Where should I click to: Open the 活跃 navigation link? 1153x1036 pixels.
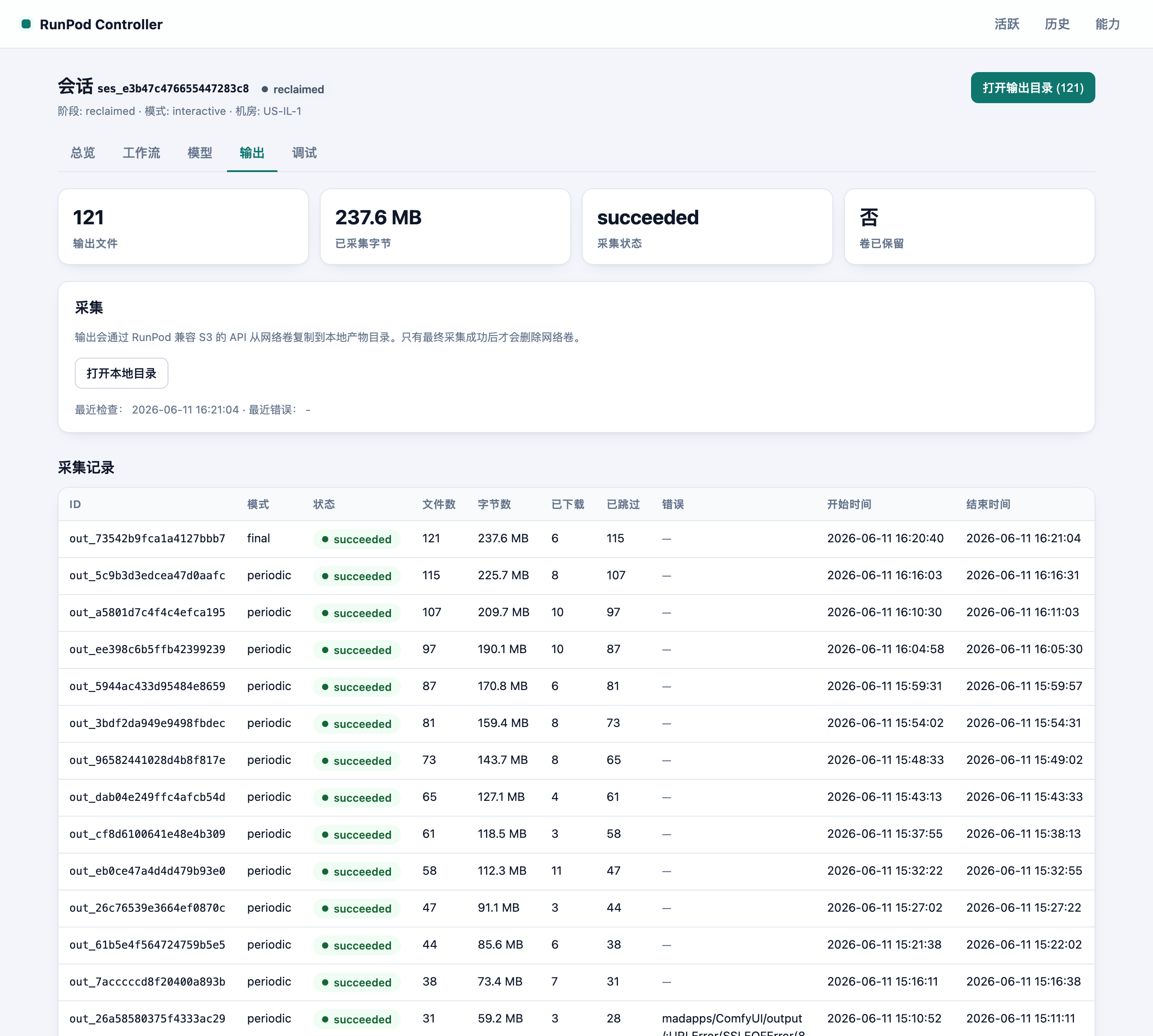coord(1007,24)
